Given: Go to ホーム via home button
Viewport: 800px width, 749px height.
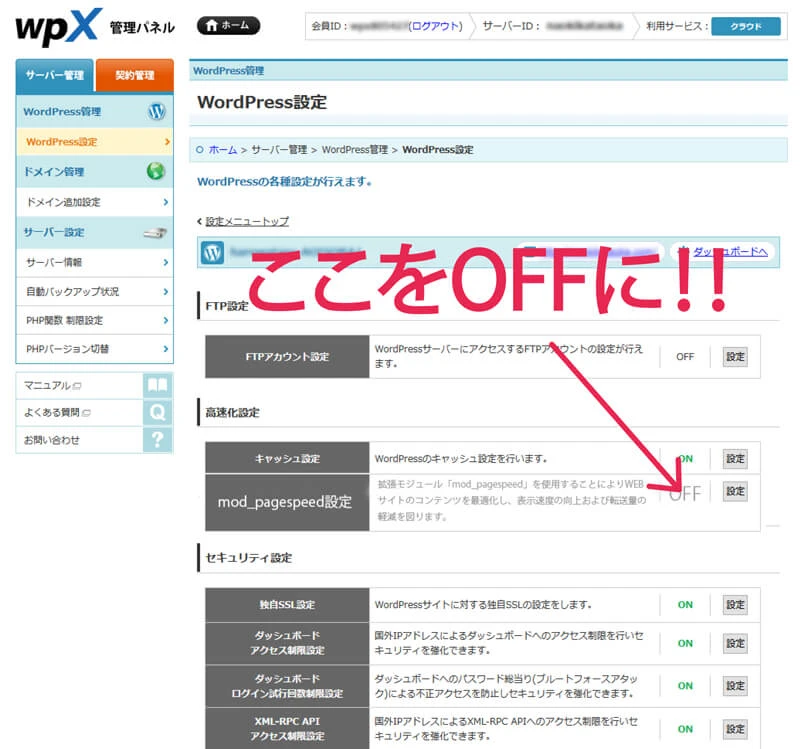Looking at the screenshot, I should 228,26.
